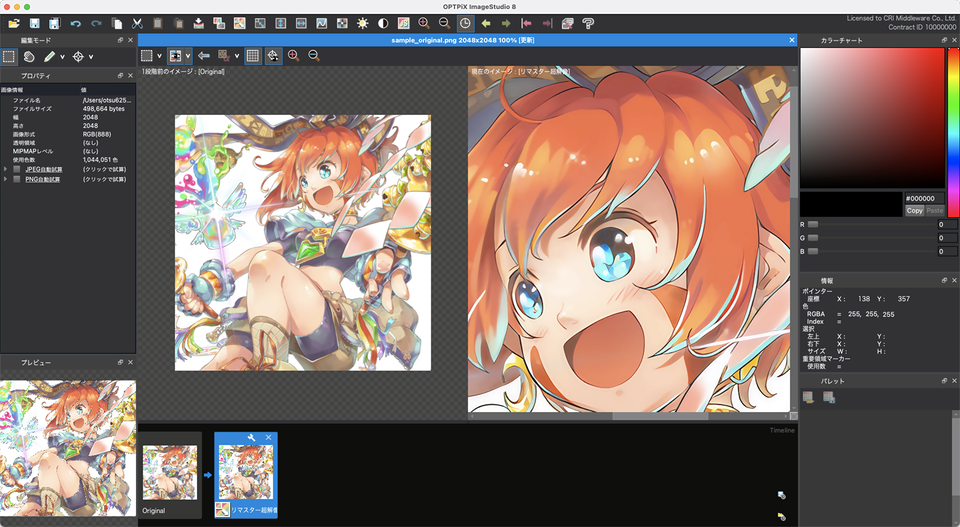Click the Save icon in main toolbar

pos(34,23)
